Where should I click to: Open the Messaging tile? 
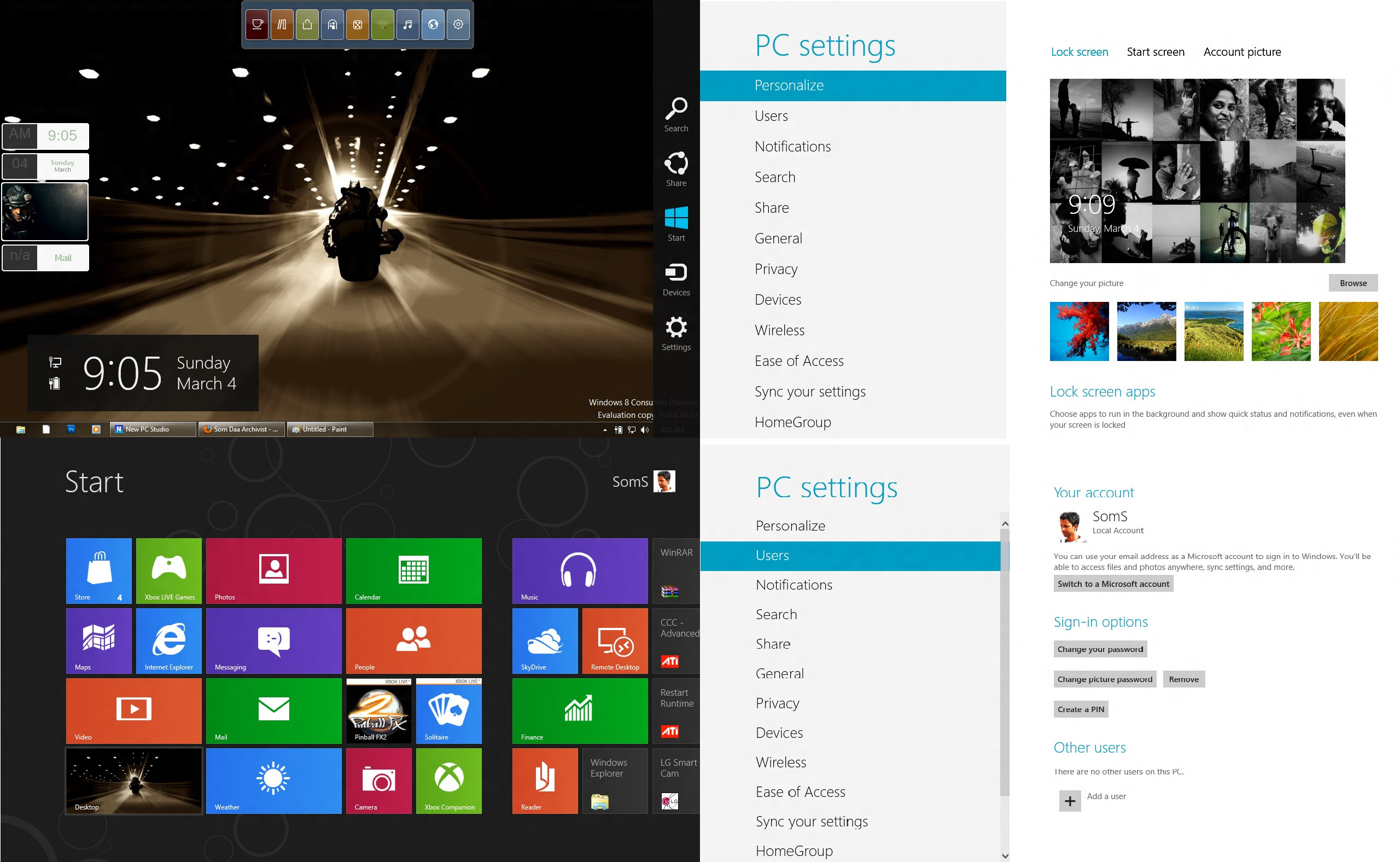[x=273, y=641]
